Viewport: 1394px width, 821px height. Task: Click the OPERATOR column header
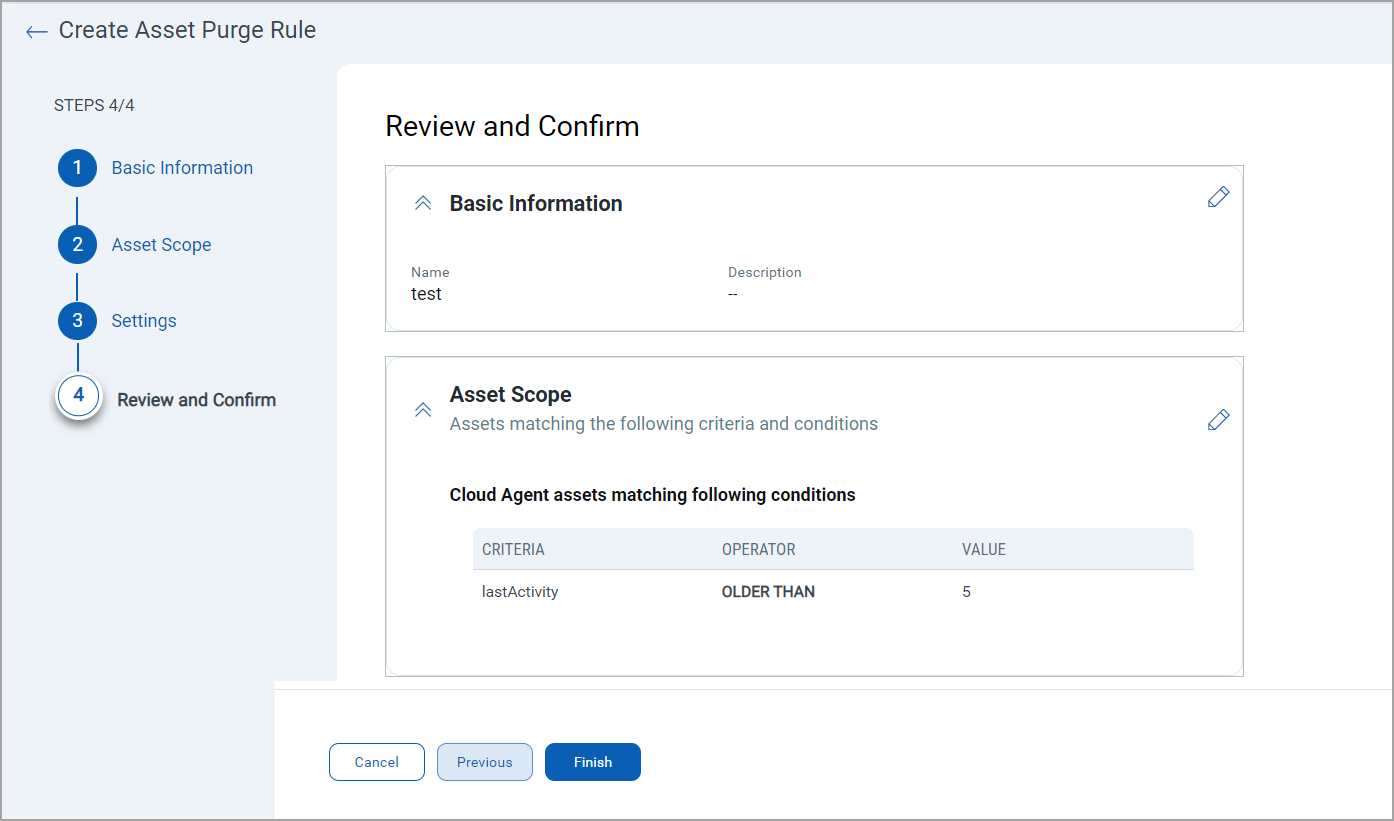point(758,550)
